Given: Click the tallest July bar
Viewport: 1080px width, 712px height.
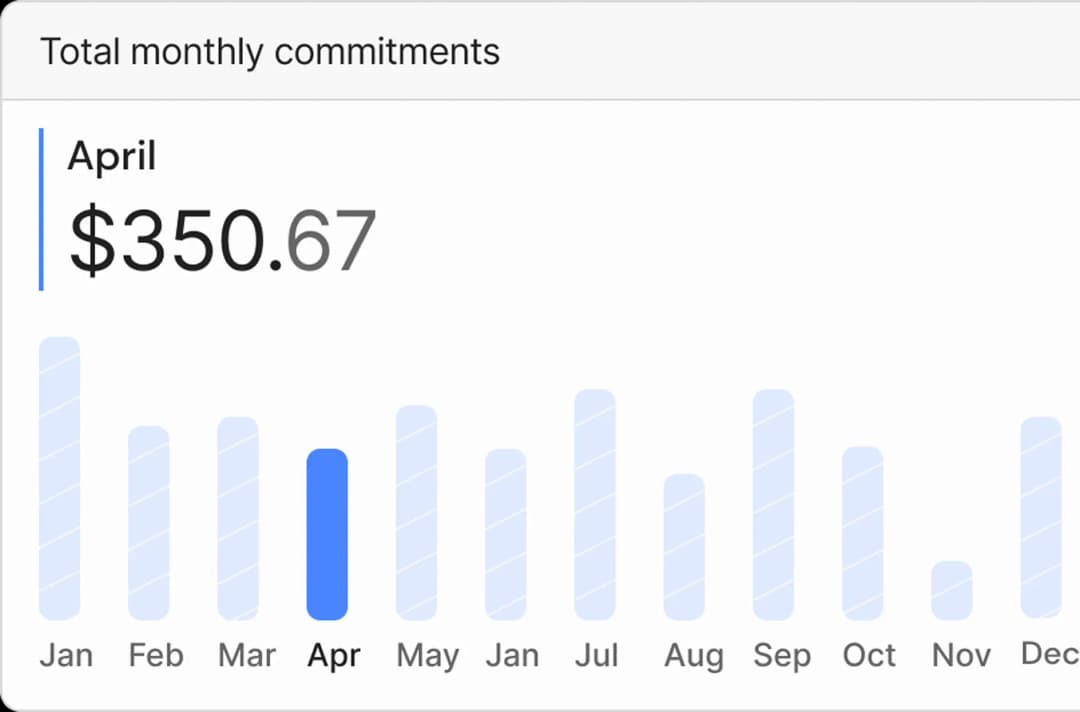Looking at the screenshot, I should click(594, 505).
